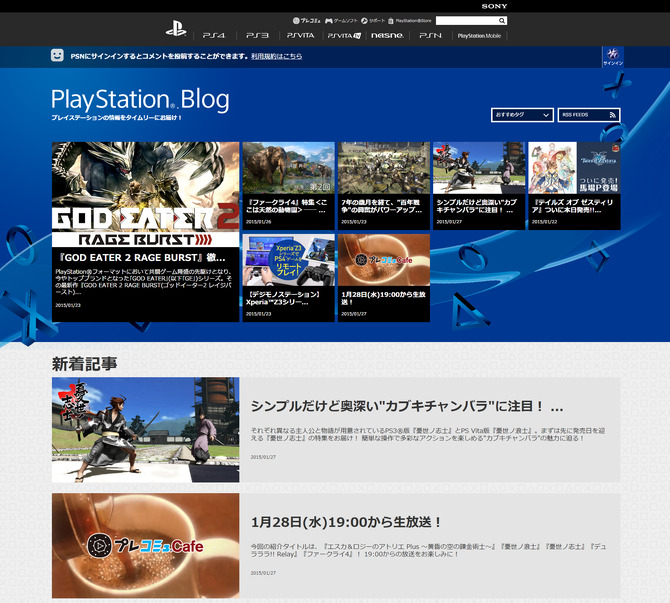This screenshot has width=670, height=603.
Task: Click the シンプルだけど奥深い"カブキチャンバラ"に注目 headline
Action: coord(407,406)
